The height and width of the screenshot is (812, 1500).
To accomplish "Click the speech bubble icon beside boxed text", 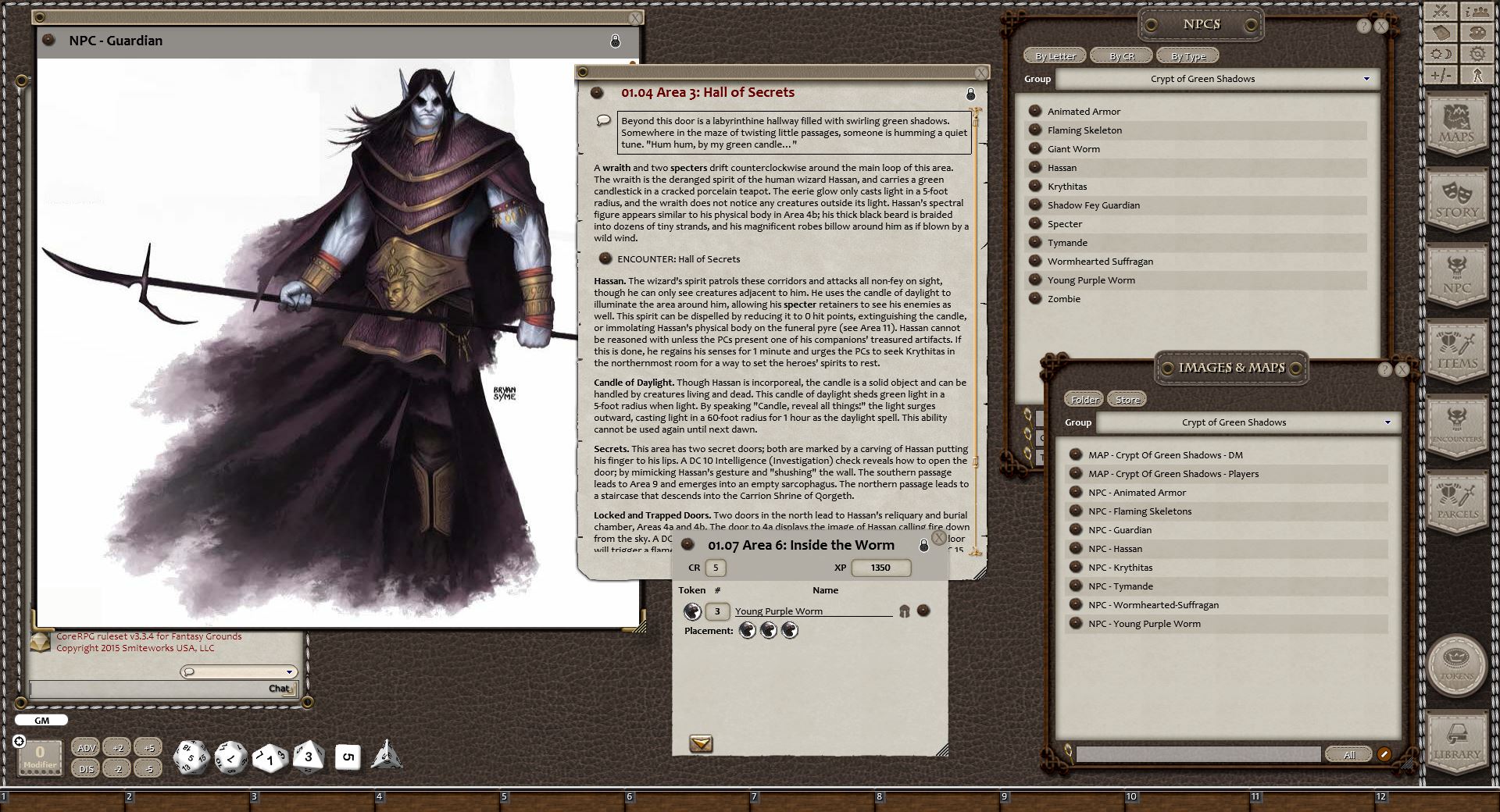I will 603,120.
